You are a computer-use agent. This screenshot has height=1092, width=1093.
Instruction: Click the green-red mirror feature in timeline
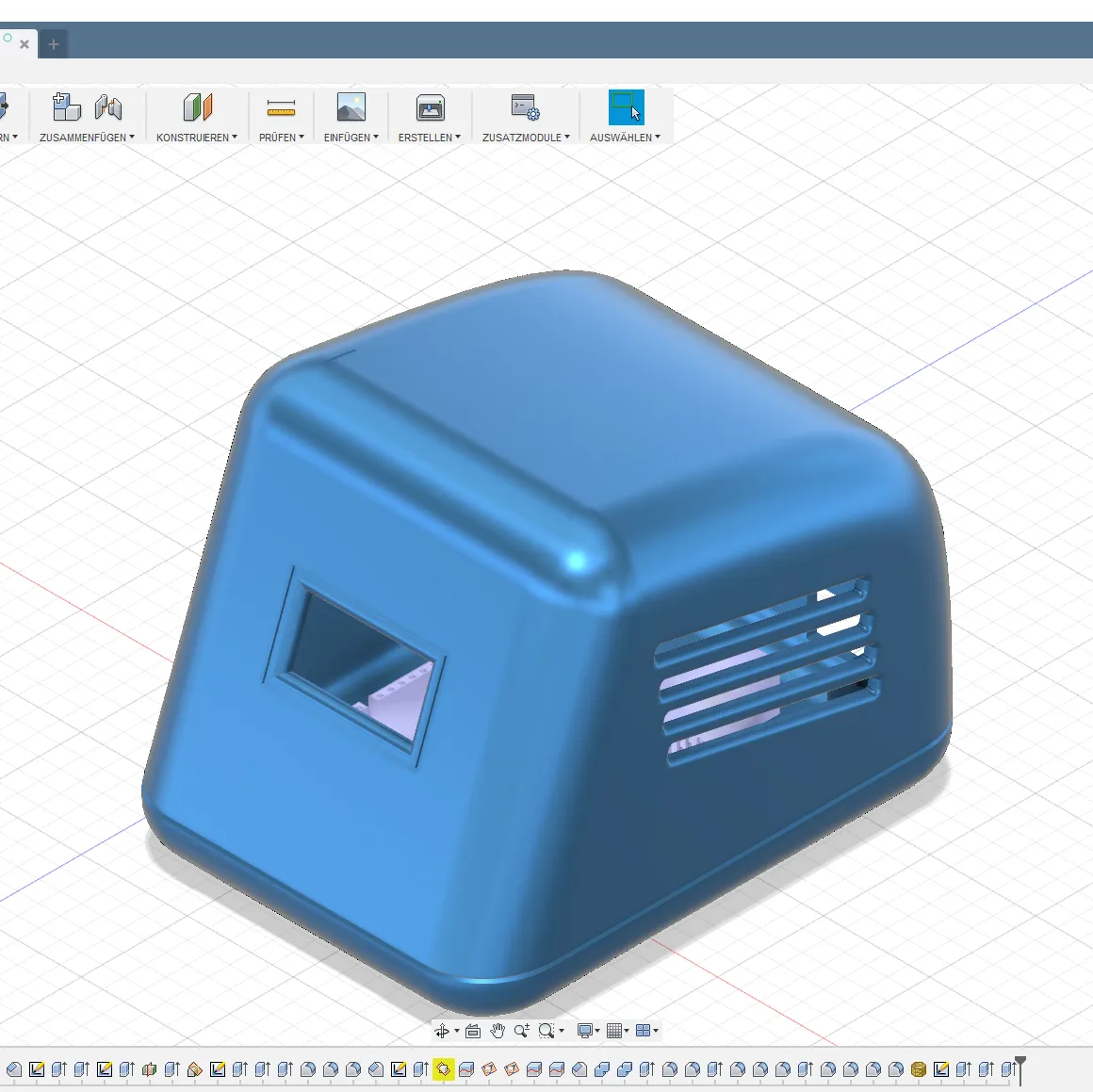click(149, 1069)
